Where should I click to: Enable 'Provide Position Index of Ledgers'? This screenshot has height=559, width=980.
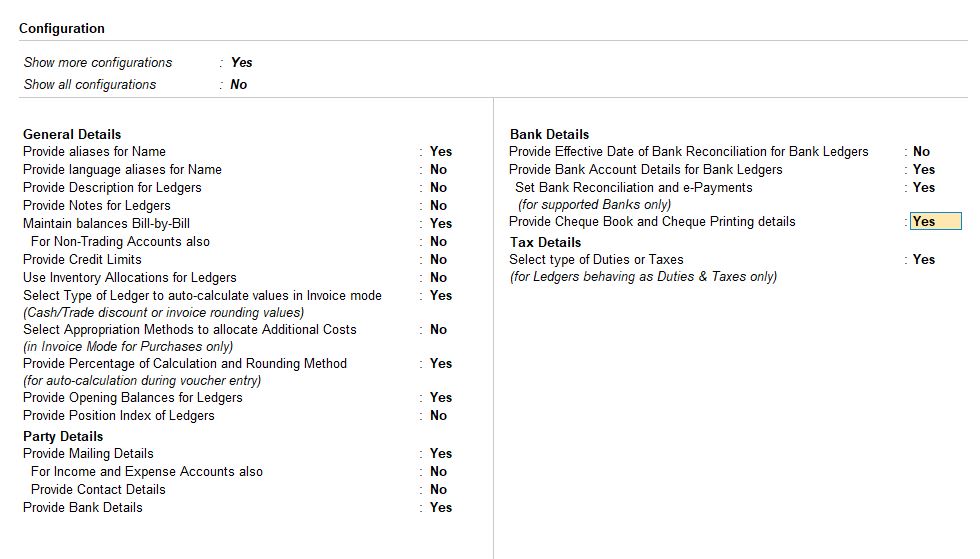coord(438,415)
